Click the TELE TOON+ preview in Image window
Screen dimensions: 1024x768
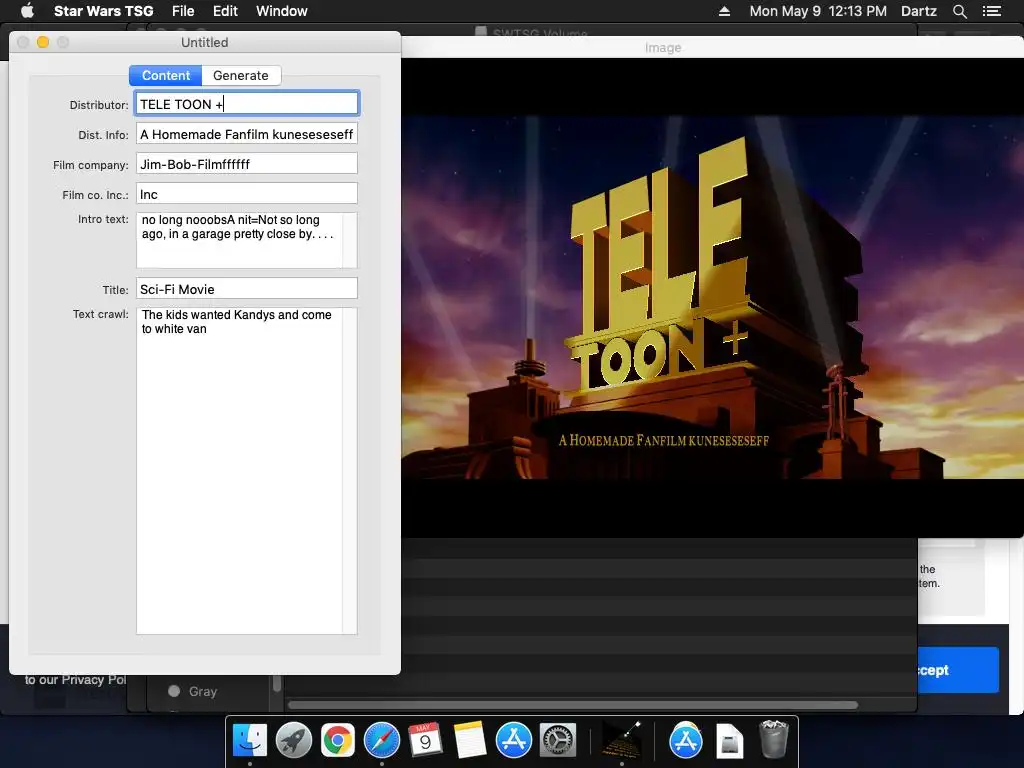coord(712,298)
